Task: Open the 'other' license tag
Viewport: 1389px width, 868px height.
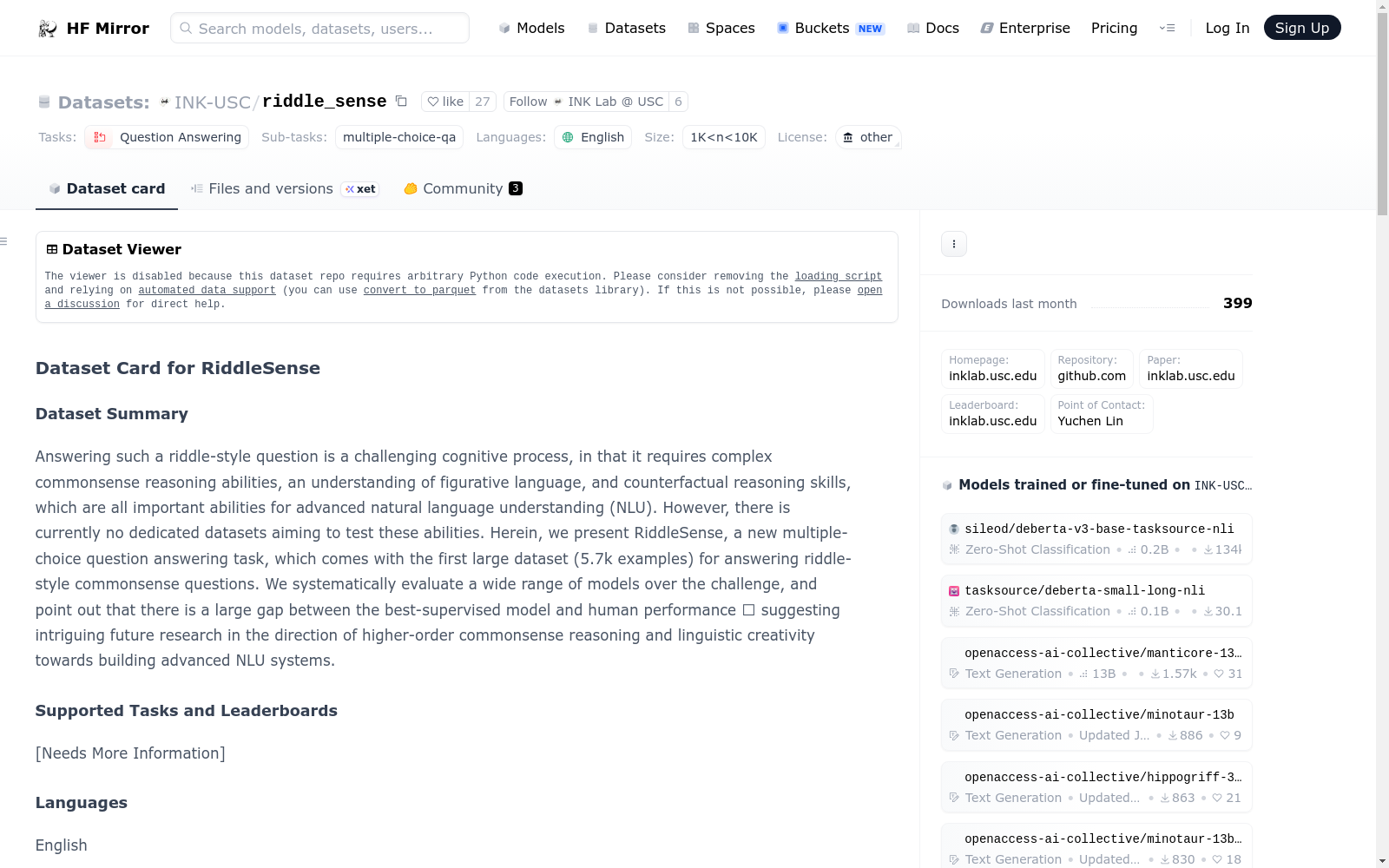Action: (x=868, y=137)
